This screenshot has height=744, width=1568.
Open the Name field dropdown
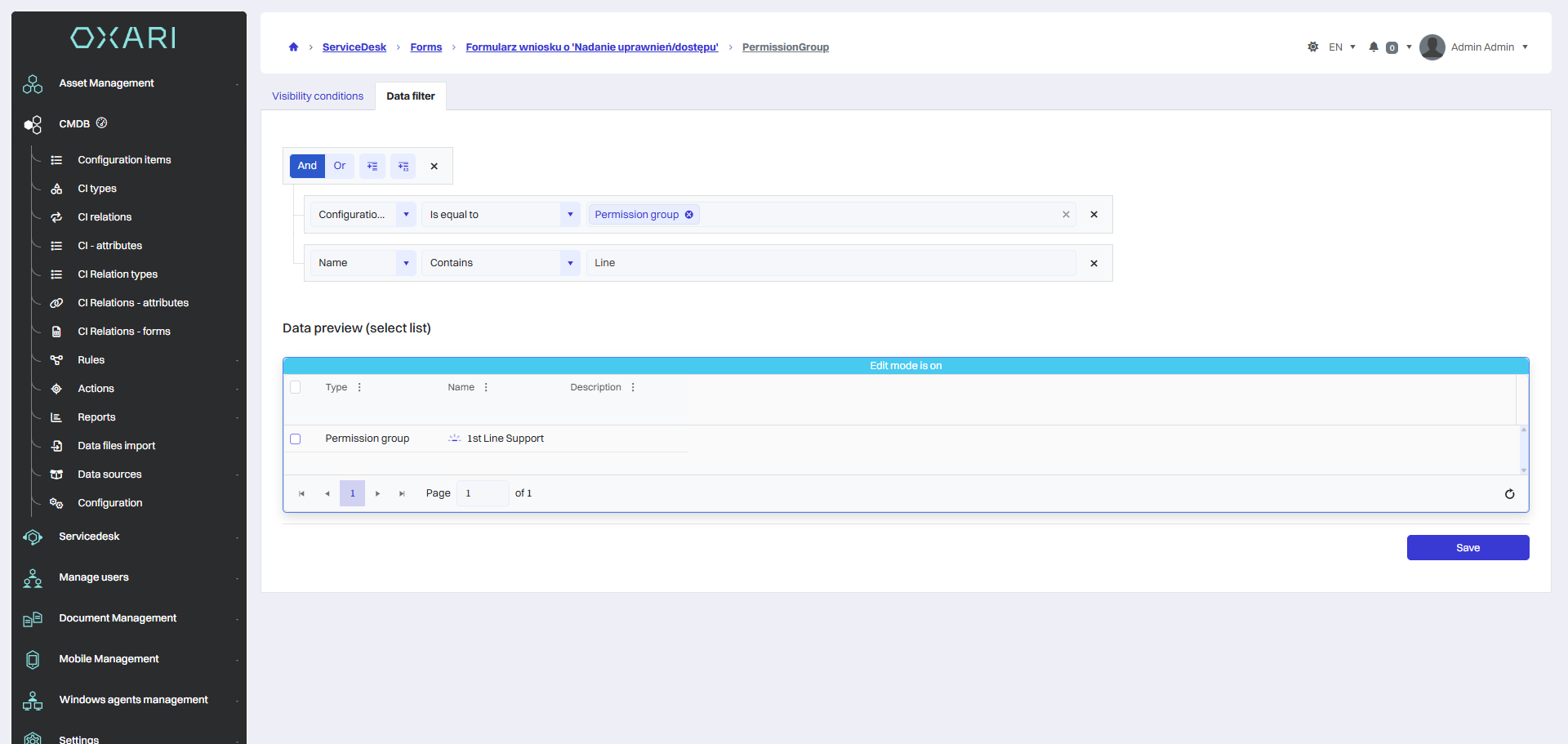tap(406, 263)
